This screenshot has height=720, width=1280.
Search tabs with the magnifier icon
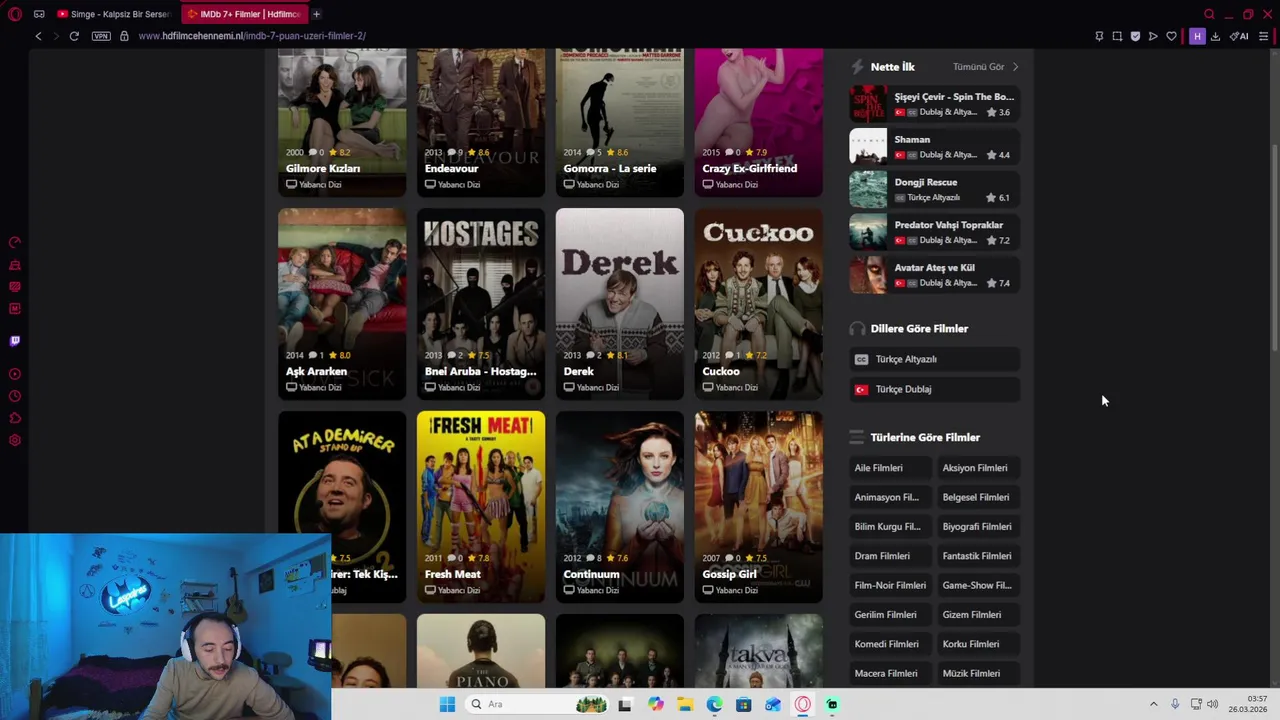pyautogui.click(x=1209, y=14)
